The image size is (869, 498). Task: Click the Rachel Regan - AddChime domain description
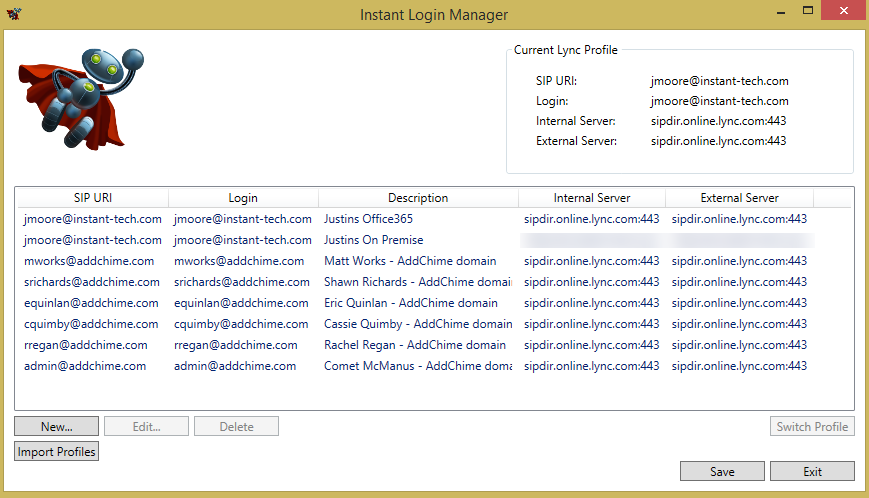coord(415,345)
